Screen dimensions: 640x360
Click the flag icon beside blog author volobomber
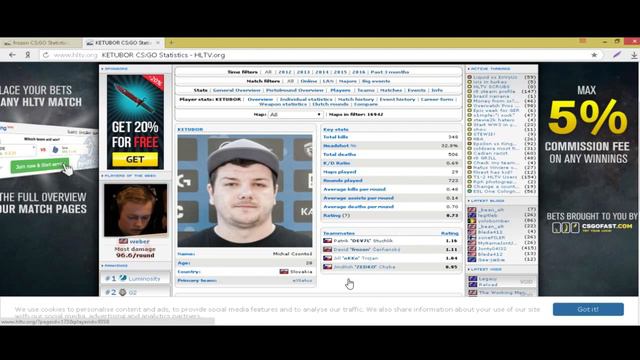(x=472, y=221)
